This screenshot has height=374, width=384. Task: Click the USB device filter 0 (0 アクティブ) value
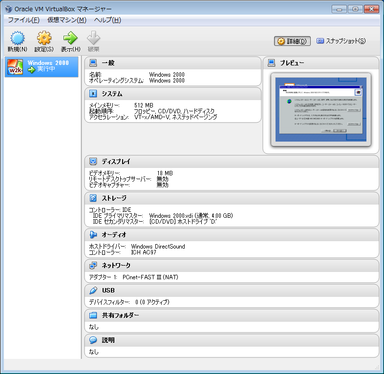pos(152,302)
